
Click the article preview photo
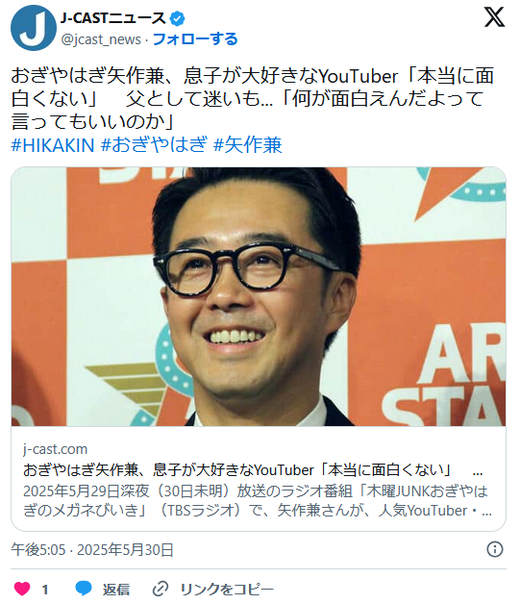click(x=258, y=297)
